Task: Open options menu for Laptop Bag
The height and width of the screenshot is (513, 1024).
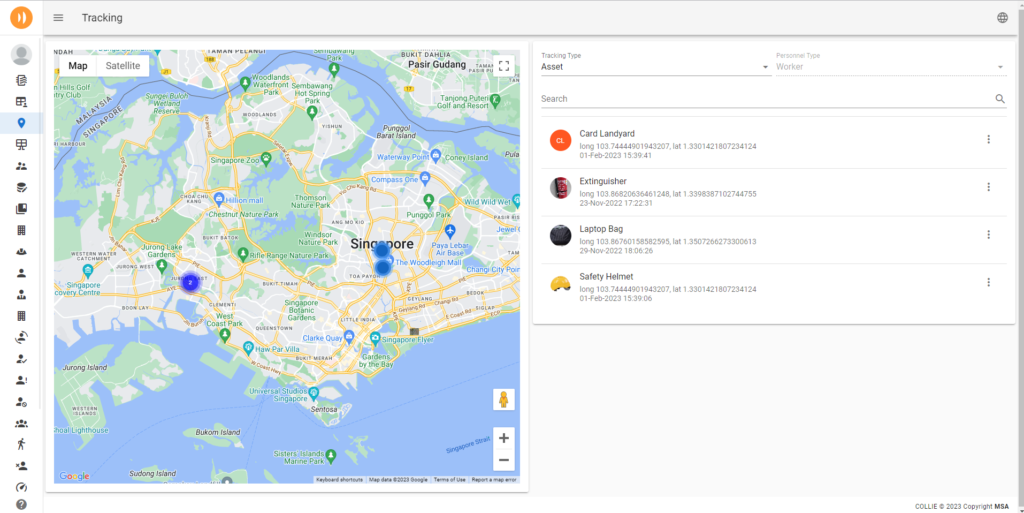Action: pos(988,234)
